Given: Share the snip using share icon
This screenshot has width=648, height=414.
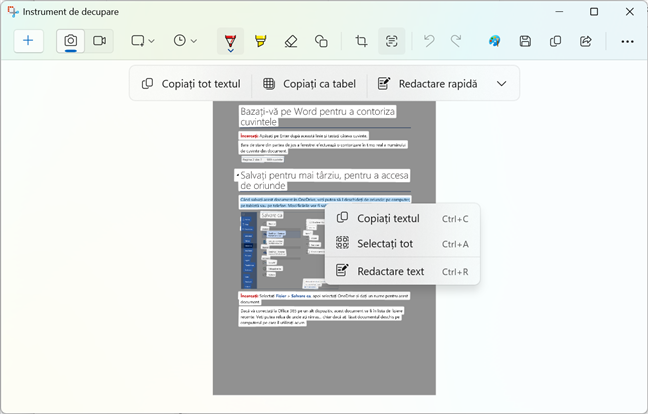Looking at the screenshot, I should (586, 41).
